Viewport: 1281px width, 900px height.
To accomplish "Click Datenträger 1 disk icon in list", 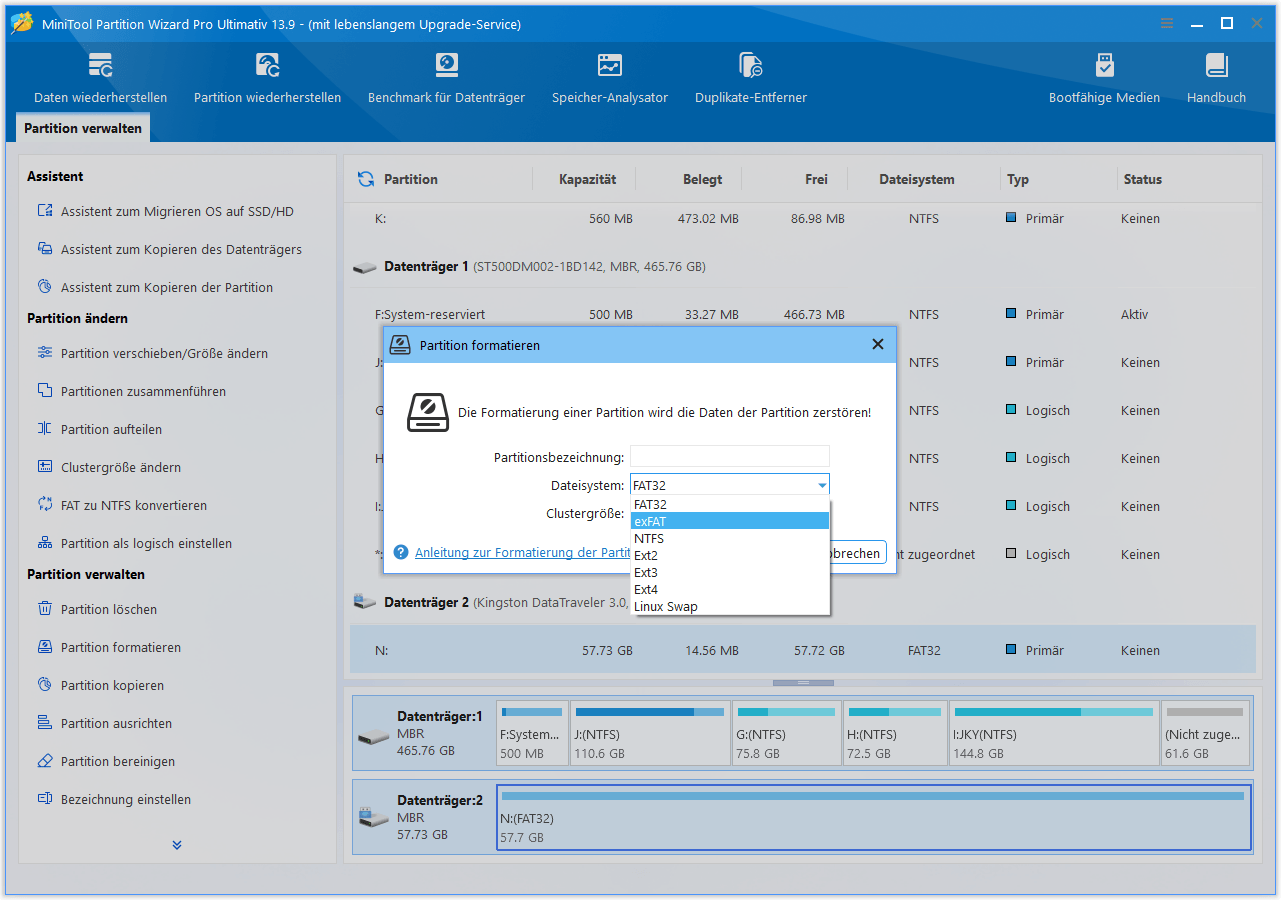I will [366, 267].
